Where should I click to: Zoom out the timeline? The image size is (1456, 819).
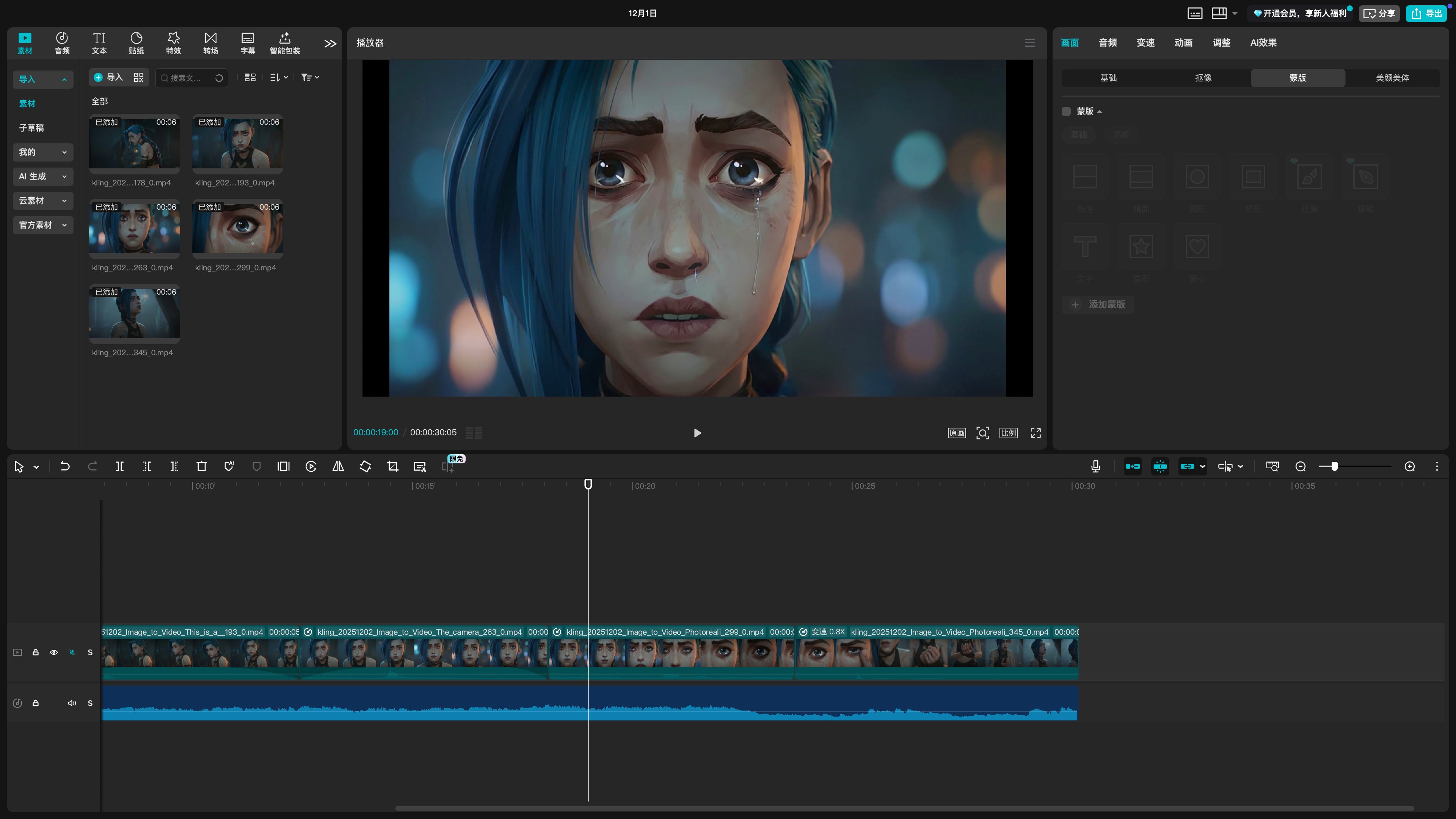[1301, 466]
